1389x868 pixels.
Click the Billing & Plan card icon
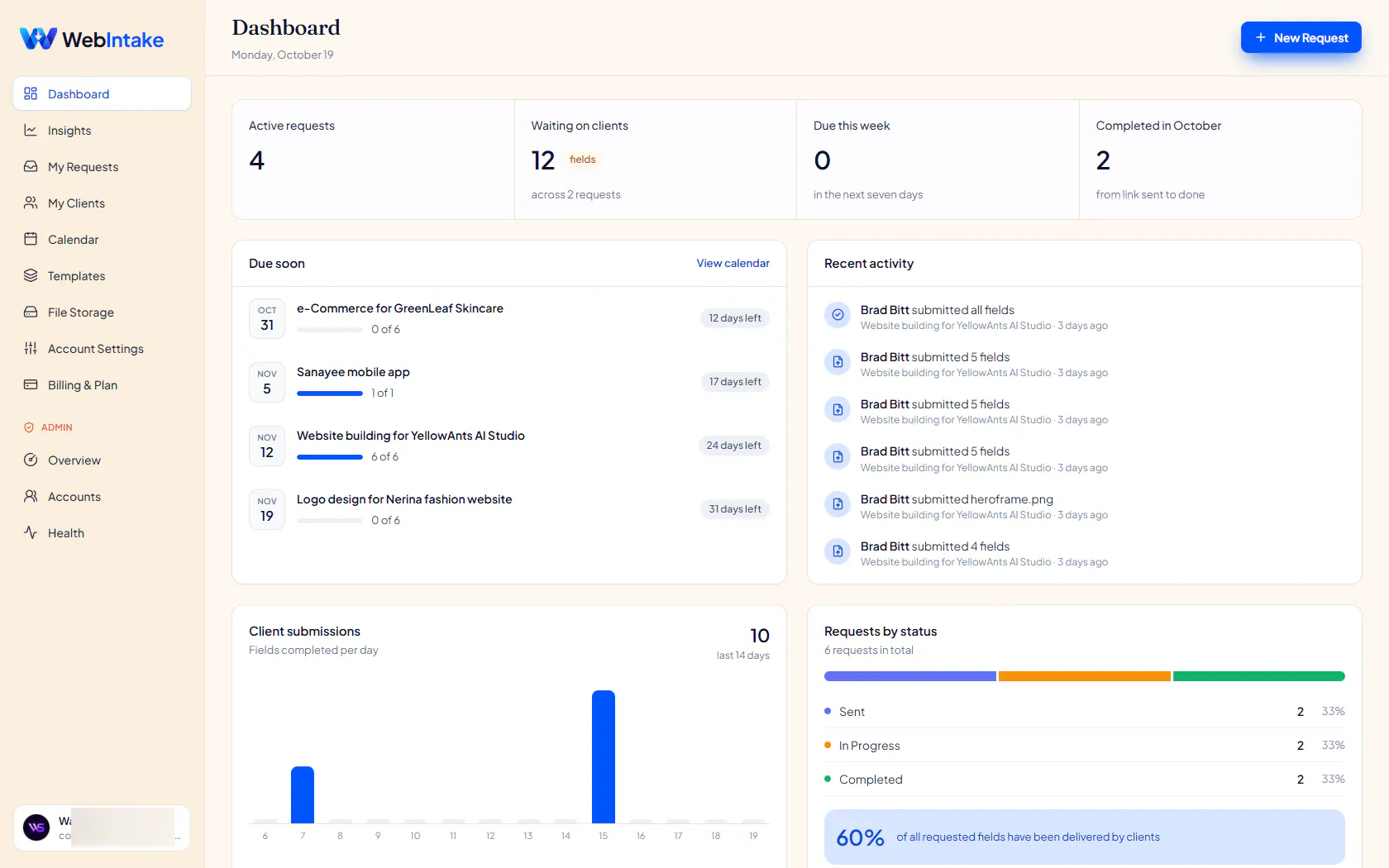coord(31,384)
